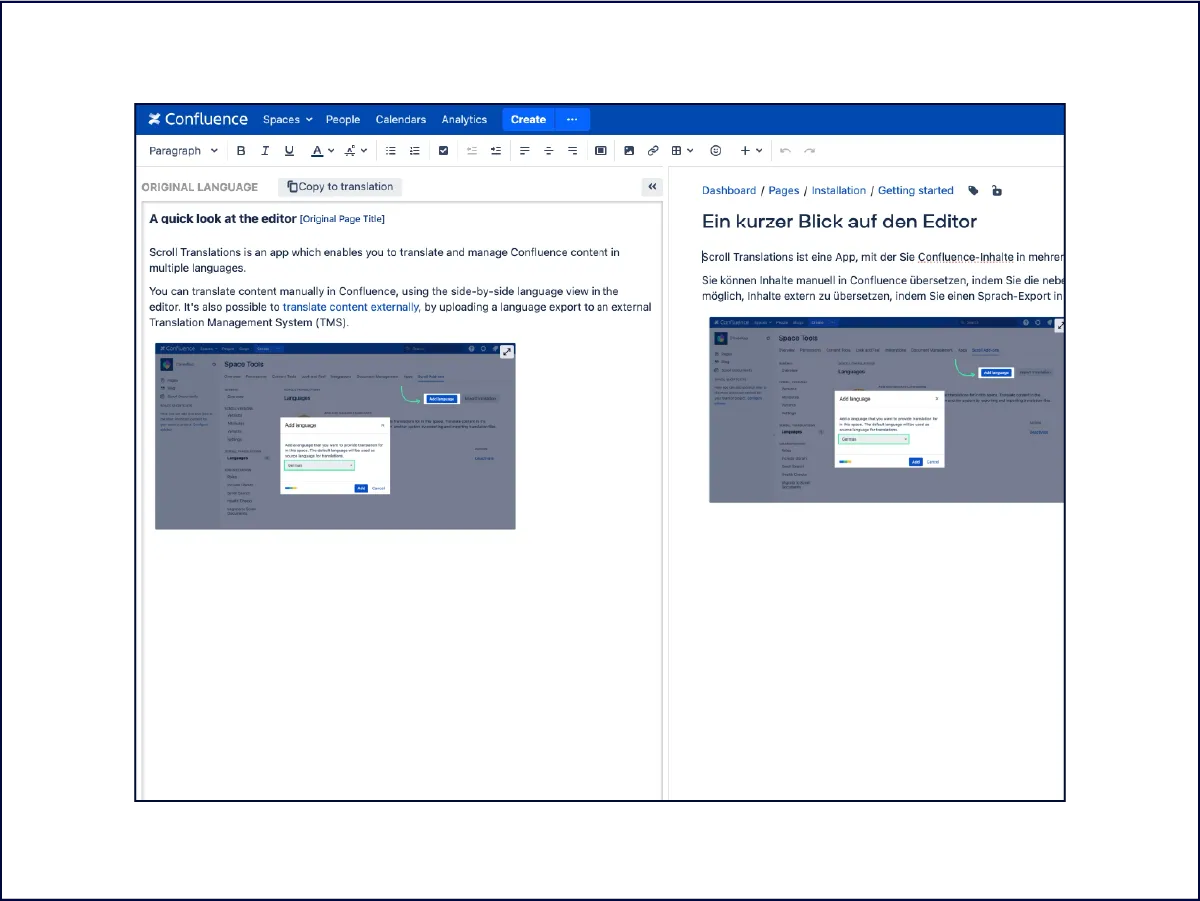Click the screenshot in the German translation
This screenshot has height=901, width=1200.
(x=886, y=410)
